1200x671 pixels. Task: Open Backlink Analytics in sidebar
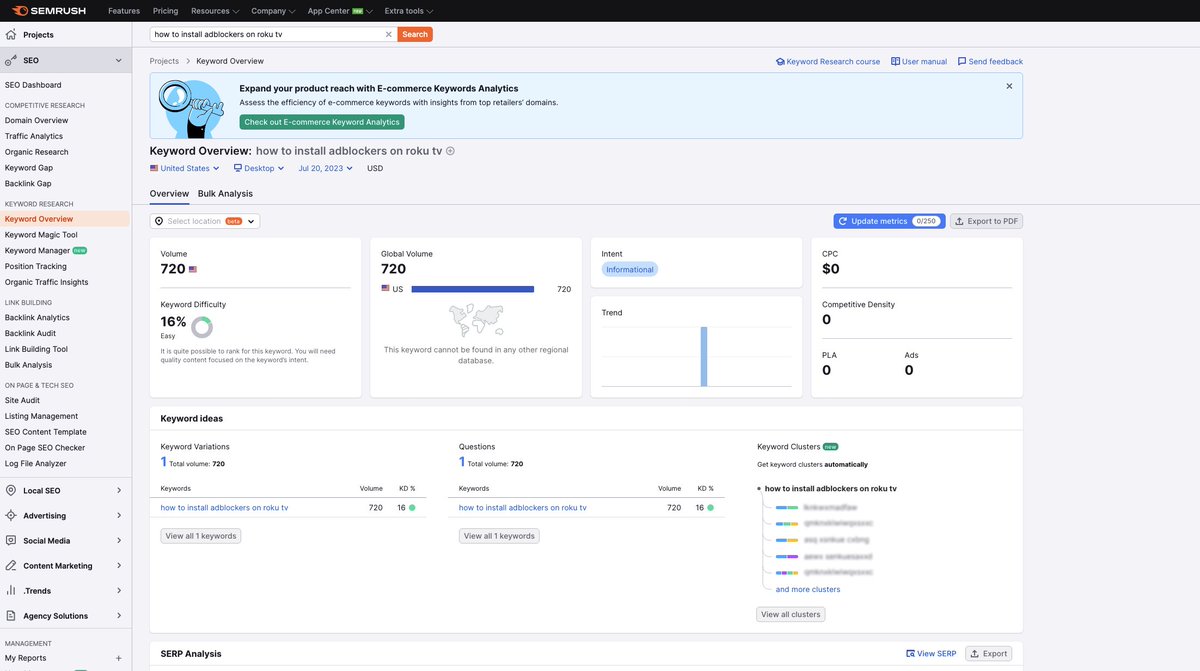point(37,318)
